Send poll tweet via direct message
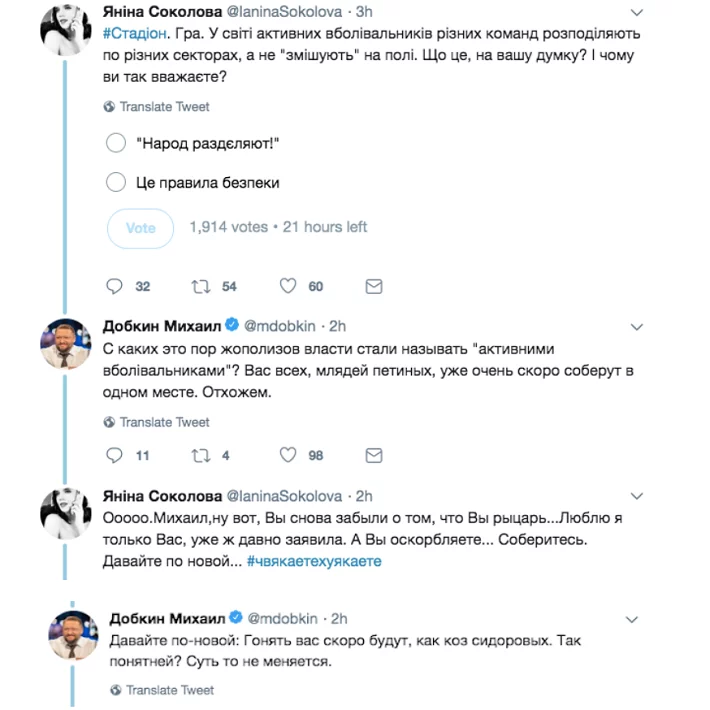The width and height of the screenshot is (710, 710). pyautogui.click(x=373, y=286)
